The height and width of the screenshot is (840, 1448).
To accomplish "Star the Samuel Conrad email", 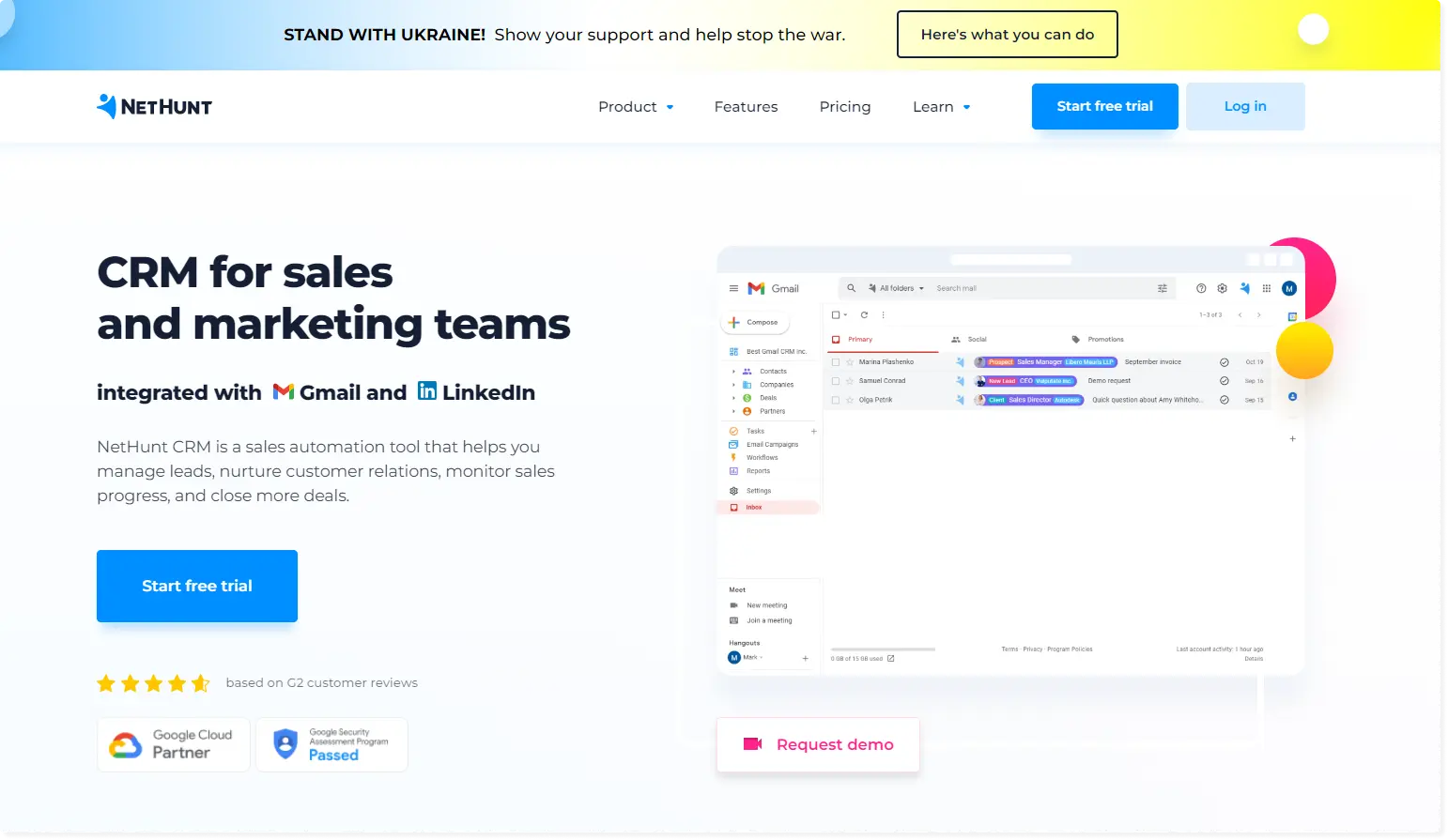I will (850, 381).
